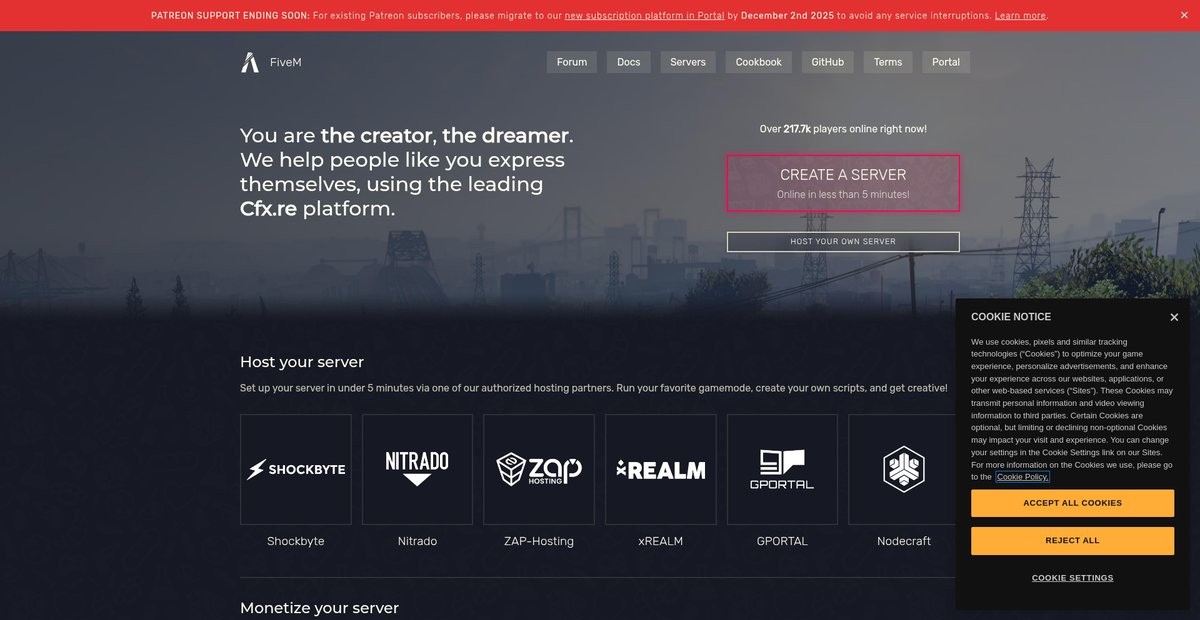The width and height of the screenshot is (1200, 620).
Task: Open the Terms nav item
Action: (888, 62)
